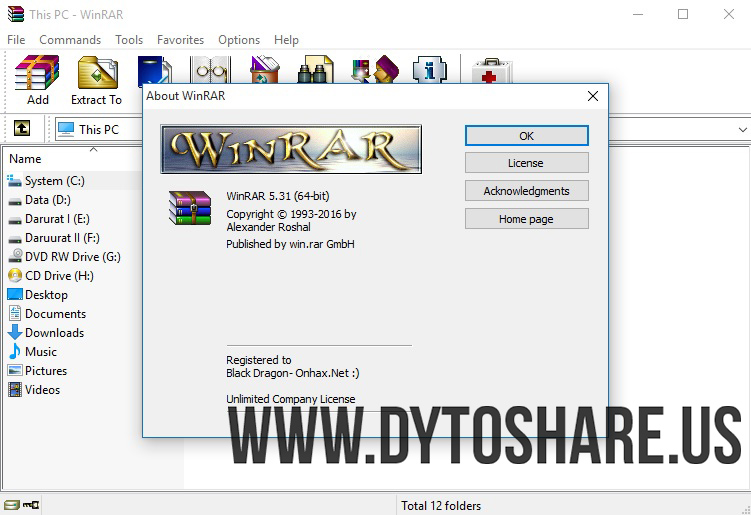Screen dimensions: 751x515
Task: Click the Info toolbar icon
Action: click(x=430, y=70)
